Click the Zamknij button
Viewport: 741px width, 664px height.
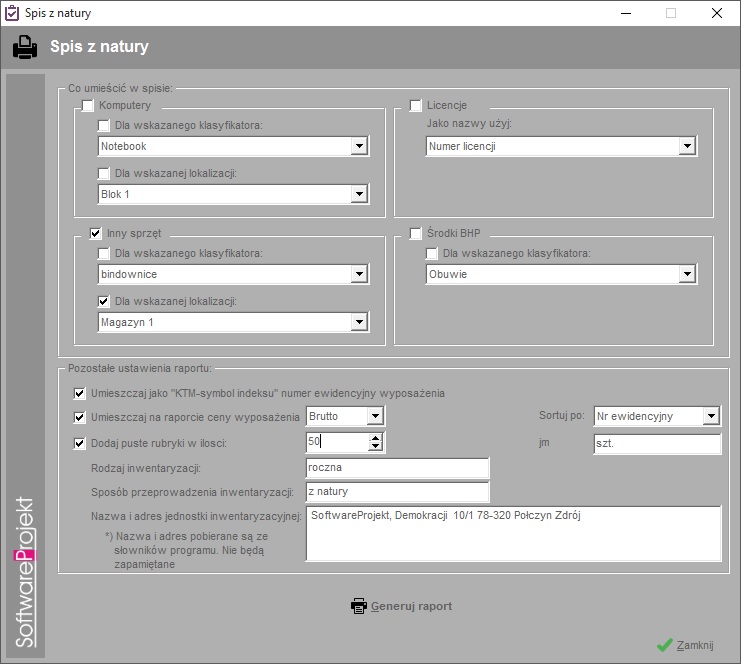coord(685,645)
